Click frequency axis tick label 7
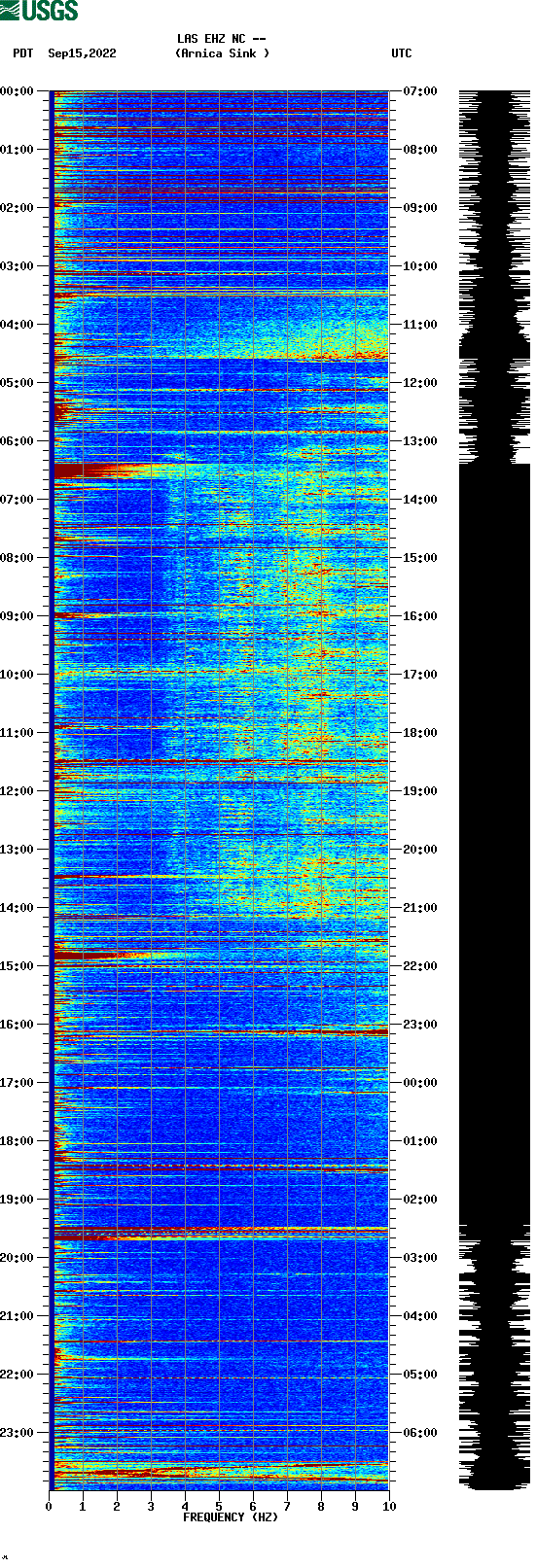This screenshot has width=537, height=1568. click(287, 1507)
